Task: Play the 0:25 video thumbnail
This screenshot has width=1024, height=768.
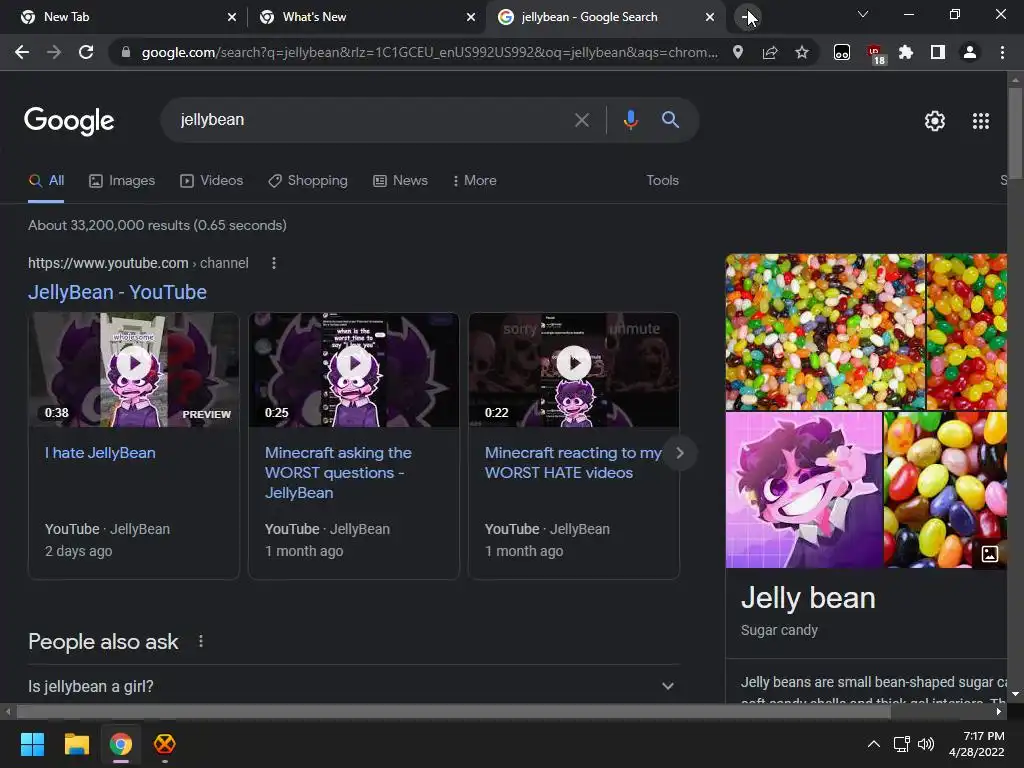Action: (x=354, y=370)
